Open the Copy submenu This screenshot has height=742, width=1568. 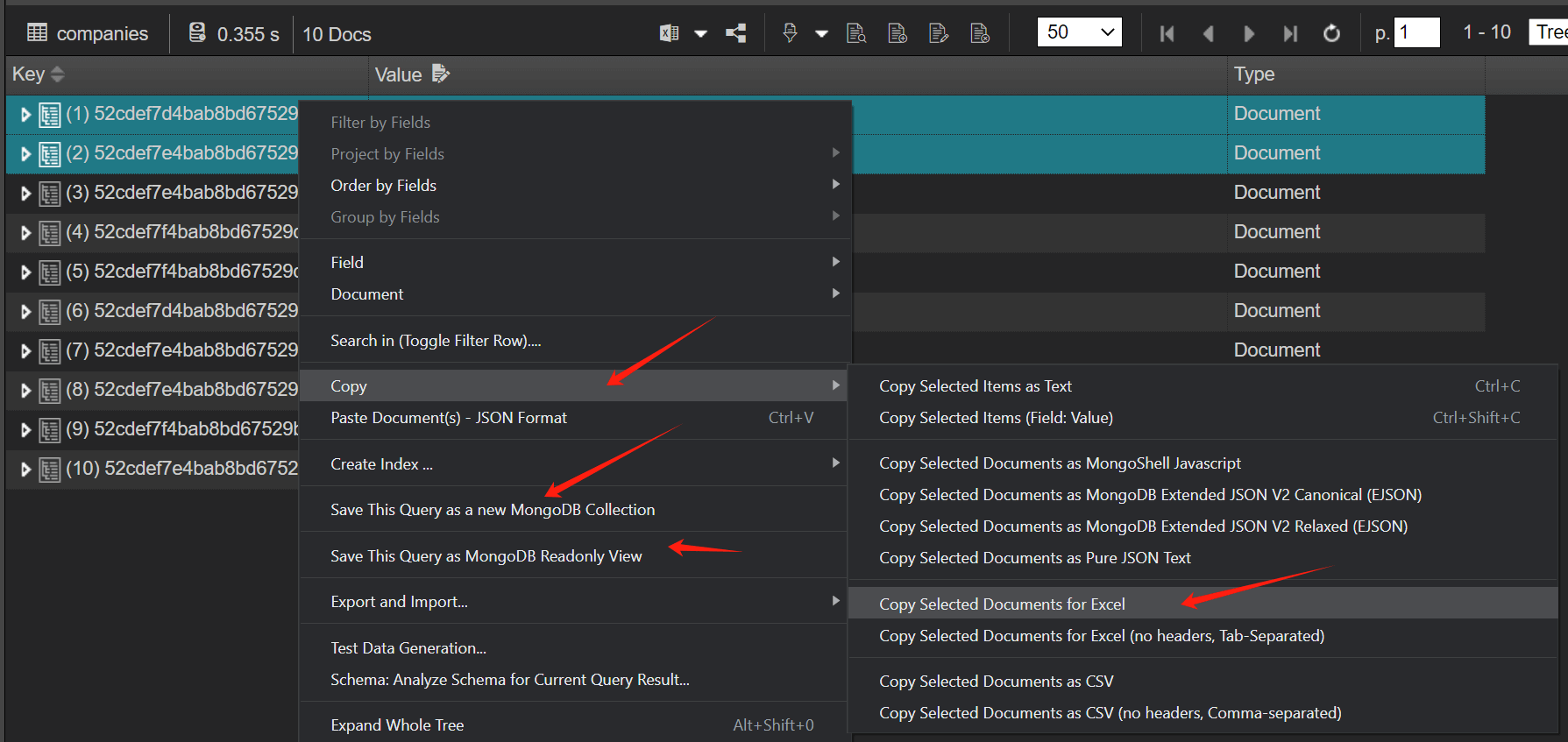coord(574,385)
